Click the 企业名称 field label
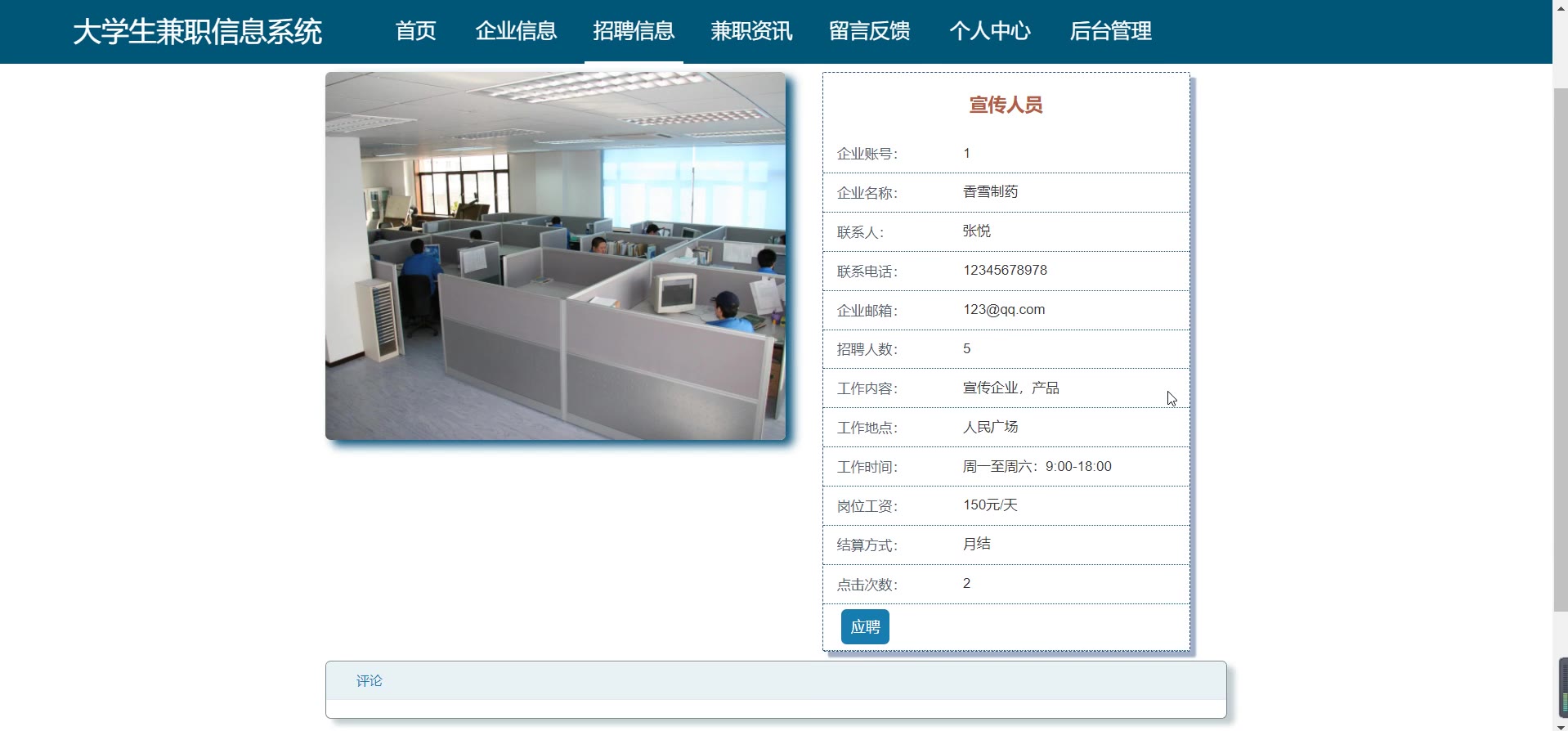 [867, 193]
